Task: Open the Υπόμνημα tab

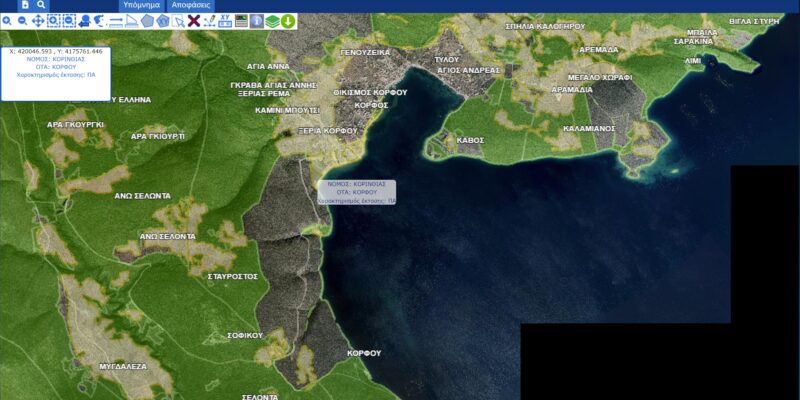Action: 140,5
